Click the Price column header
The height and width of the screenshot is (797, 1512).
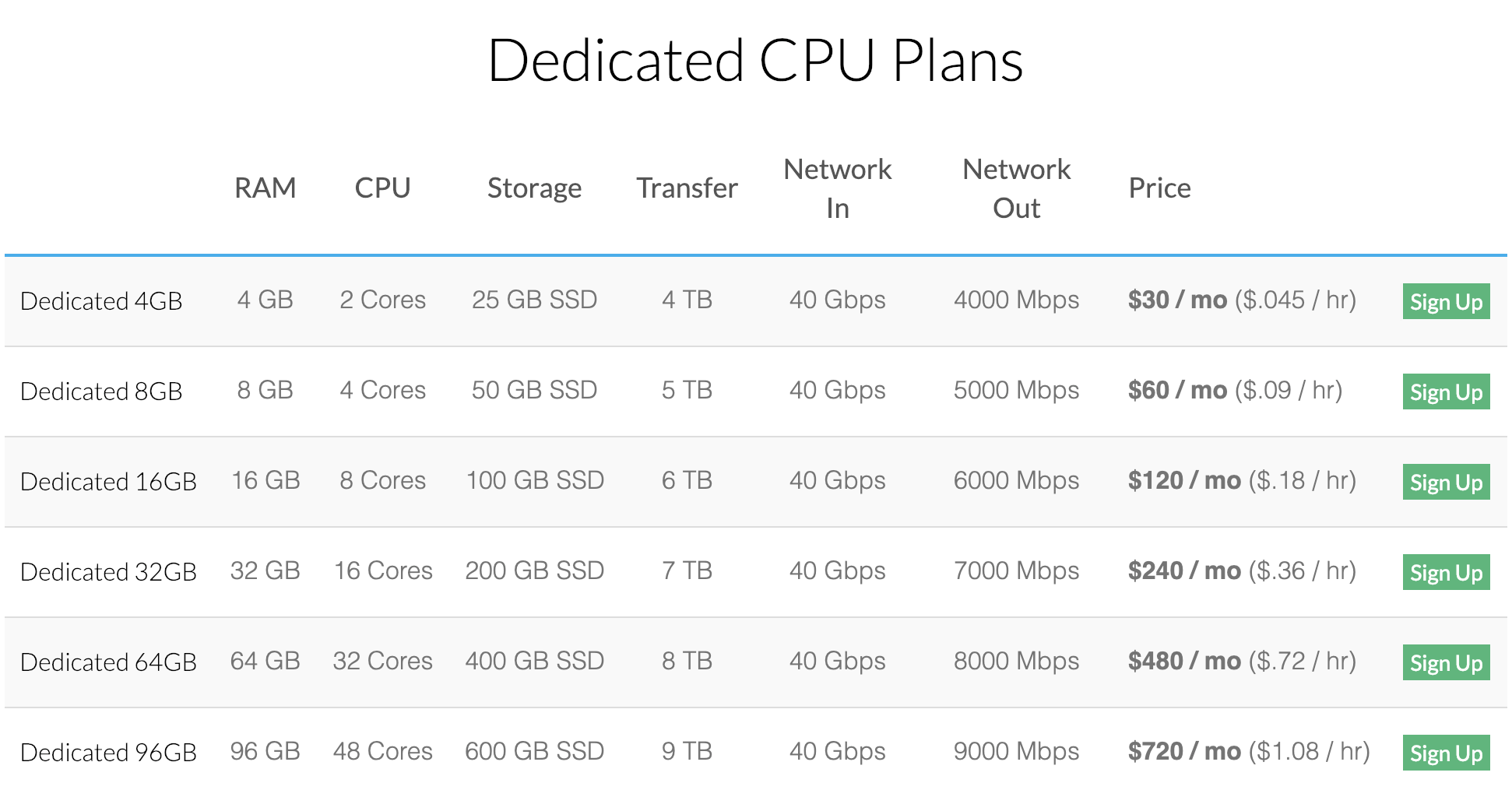coord(1159,188)
